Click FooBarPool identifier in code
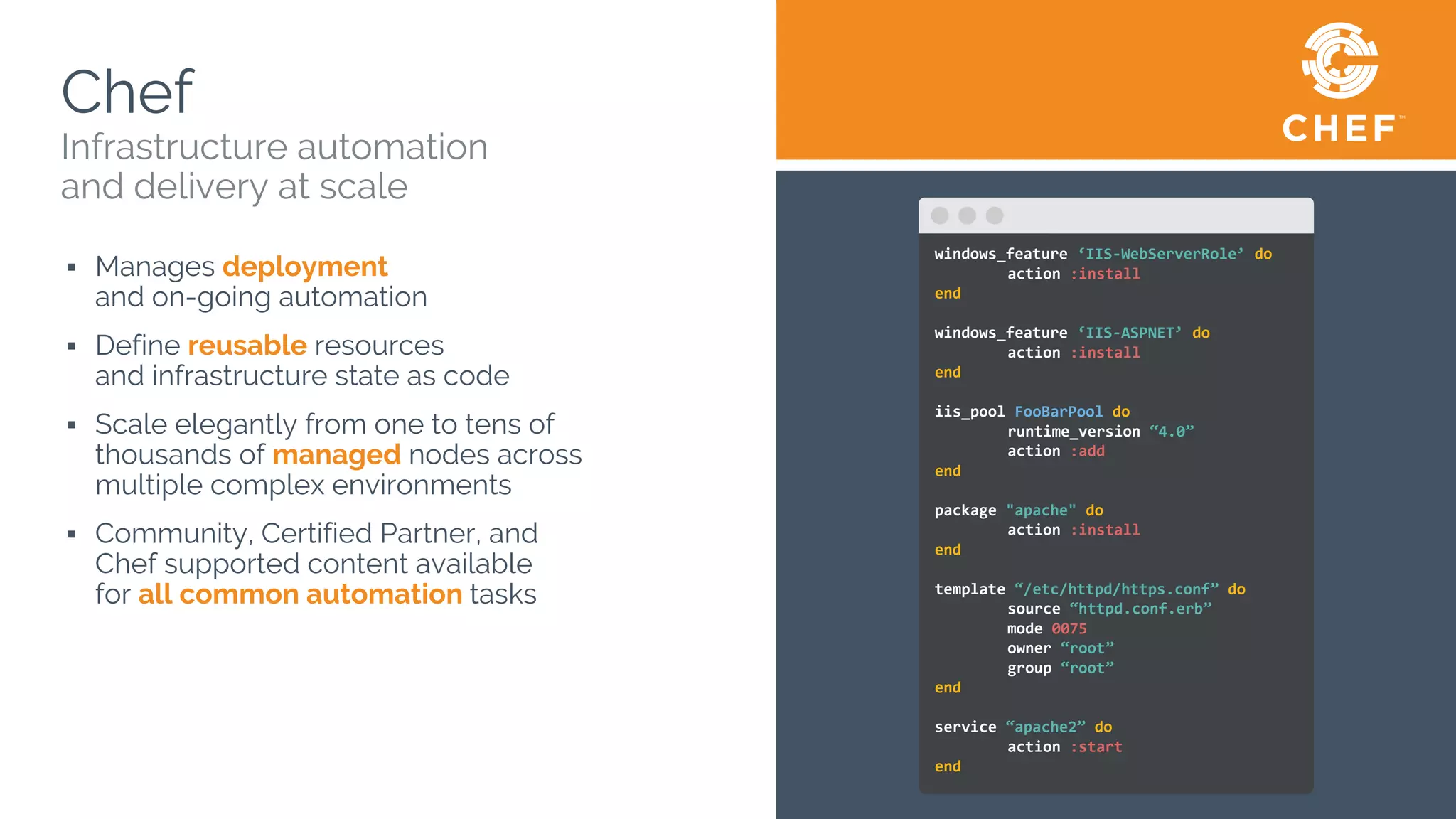This screenshot has height=819, width=1456. 1058,412
